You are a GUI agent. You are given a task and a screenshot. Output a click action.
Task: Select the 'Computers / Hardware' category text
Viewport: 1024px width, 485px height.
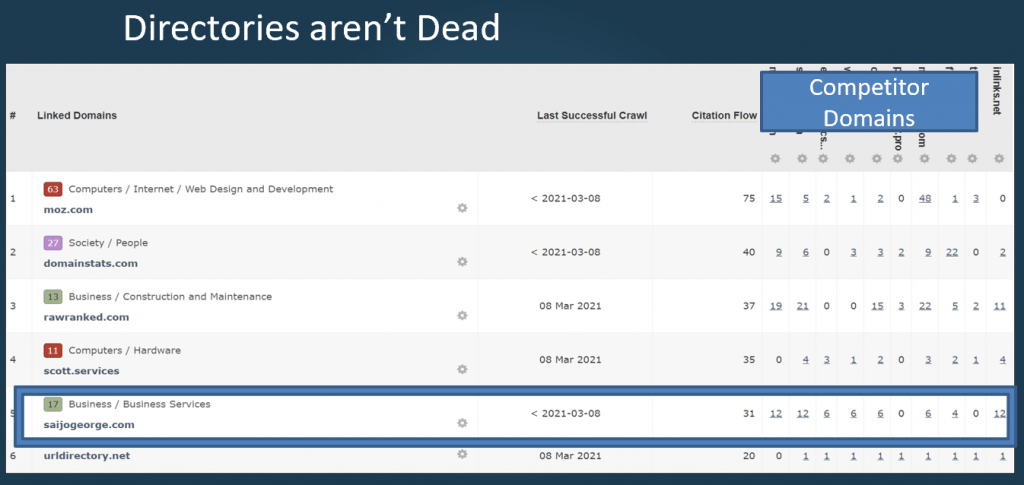click(124, 351)
